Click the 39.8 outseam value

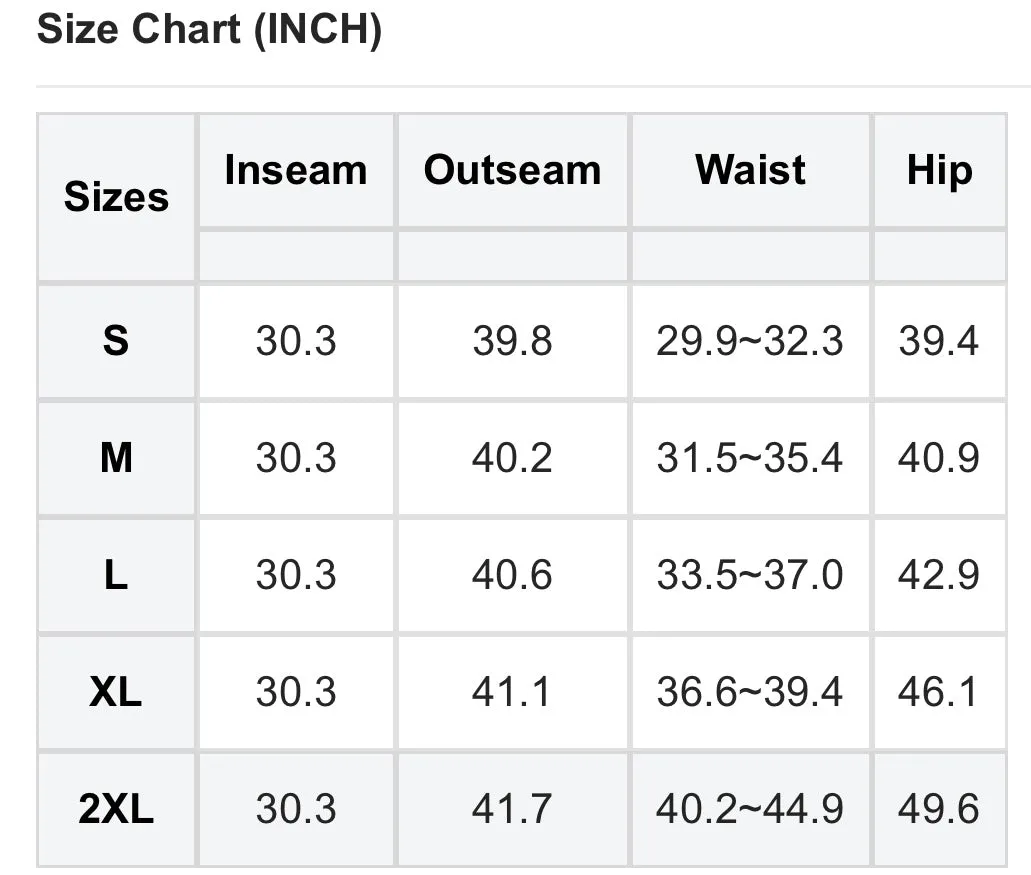[512, 341]
